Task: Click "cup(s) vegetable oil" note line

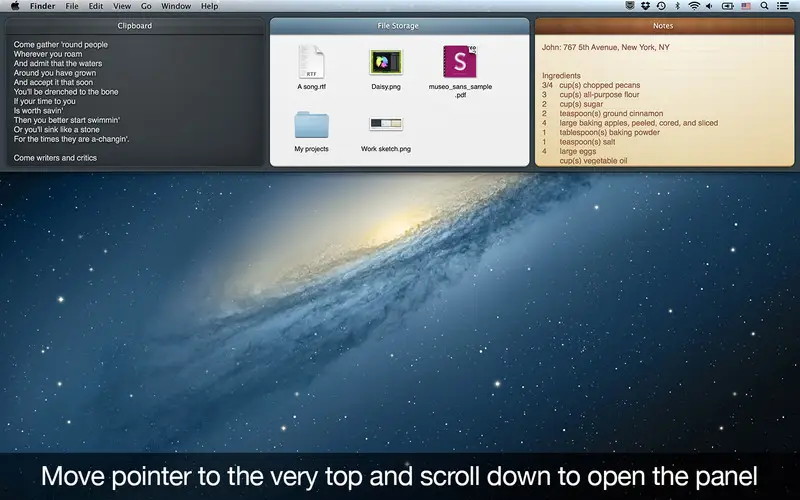Action: click(x=593, y=161)
